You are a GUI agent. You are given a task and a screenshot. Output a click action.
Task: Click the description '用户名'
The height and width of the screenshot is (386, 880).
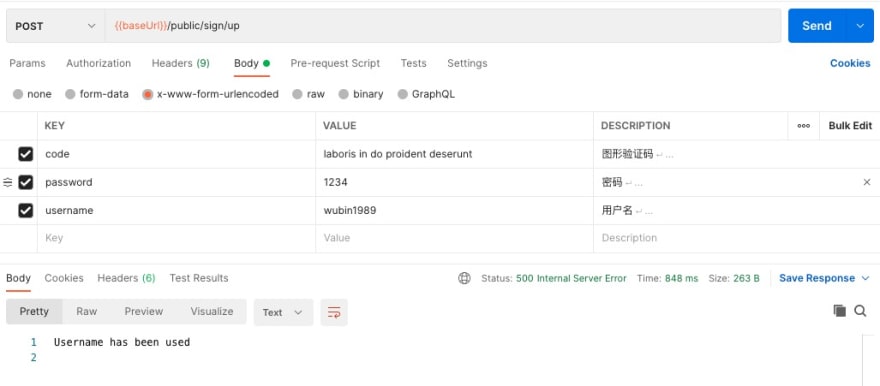[x=617, y=210]
